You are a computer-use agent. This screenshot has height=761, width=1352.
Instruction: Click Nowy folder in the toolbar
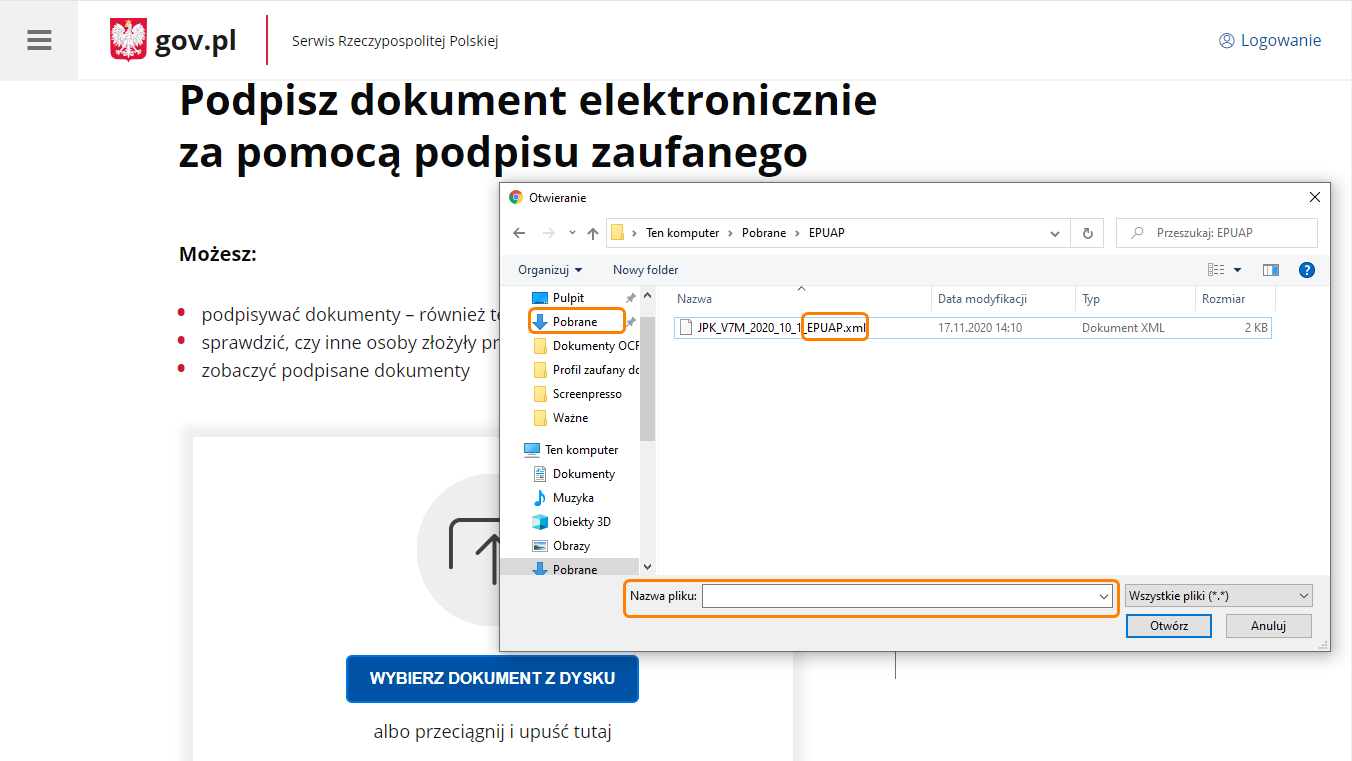coord(645,270)
